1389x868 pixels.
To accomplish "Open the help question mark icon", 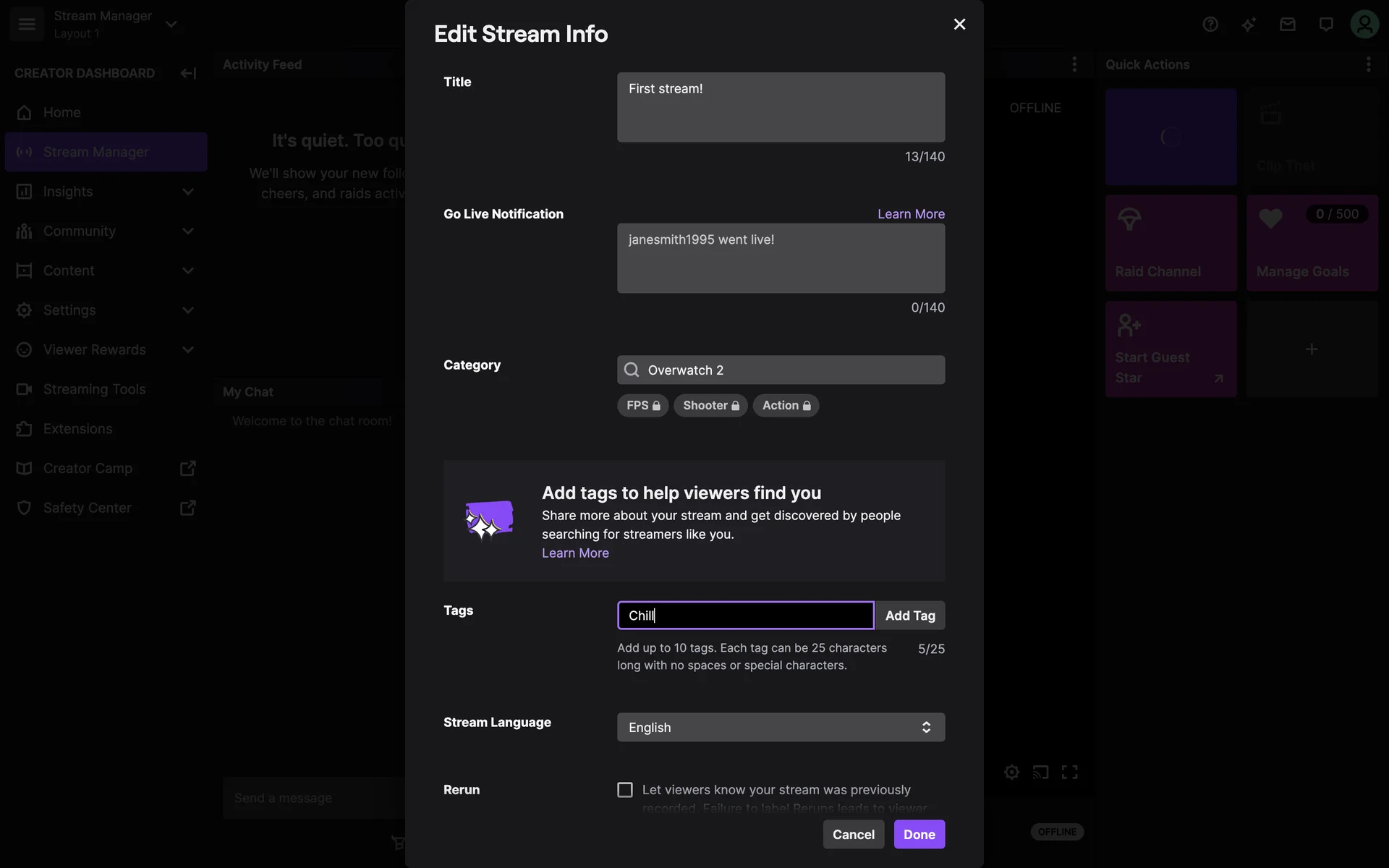I will tap(1210, 25).
